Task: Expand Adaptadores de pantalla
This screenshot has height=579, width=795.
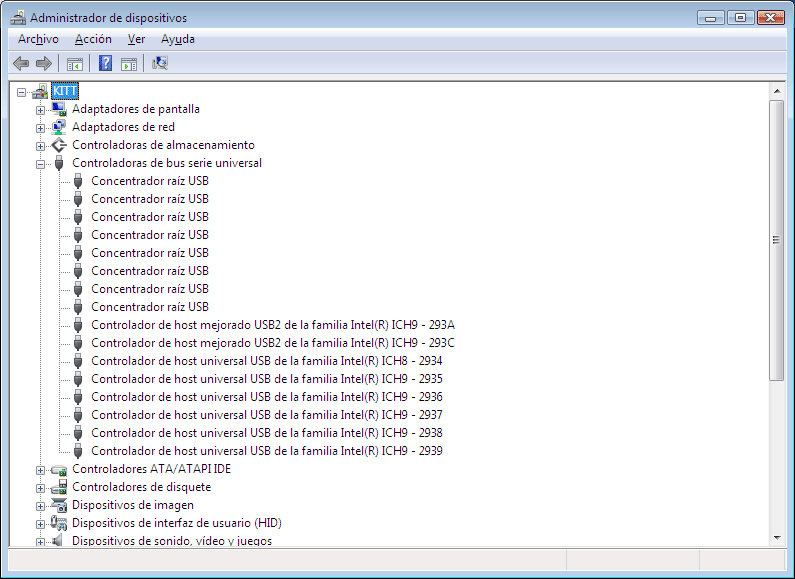Action: pyautogui.click(x=41, y=110)
